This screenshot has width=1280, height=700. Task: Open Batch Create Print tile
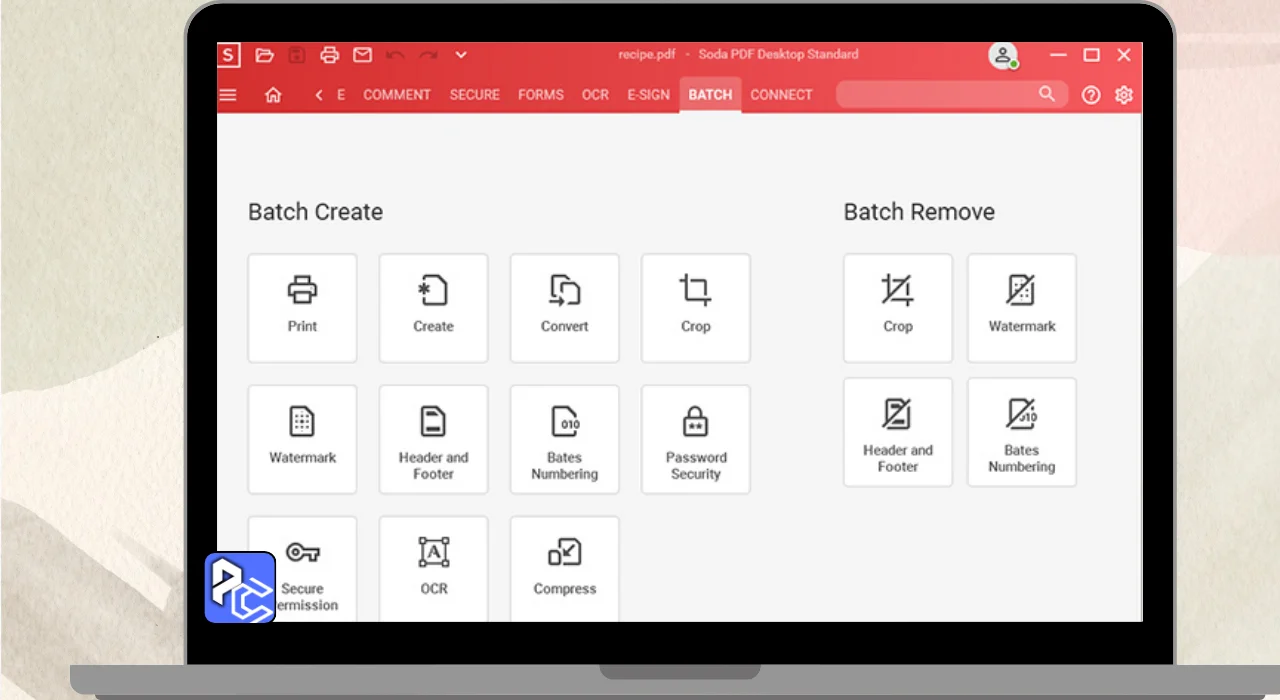[302, 308]
